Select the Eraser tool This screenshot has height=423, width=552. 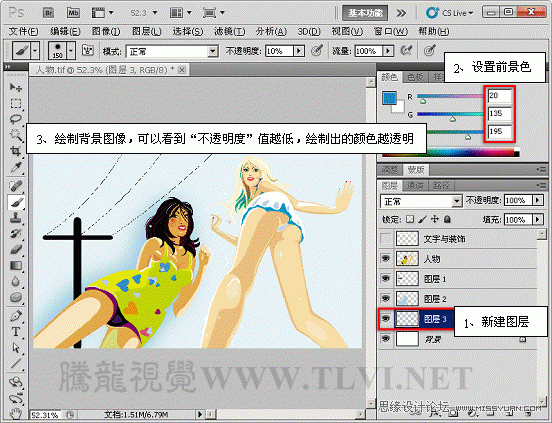(15, 250)
